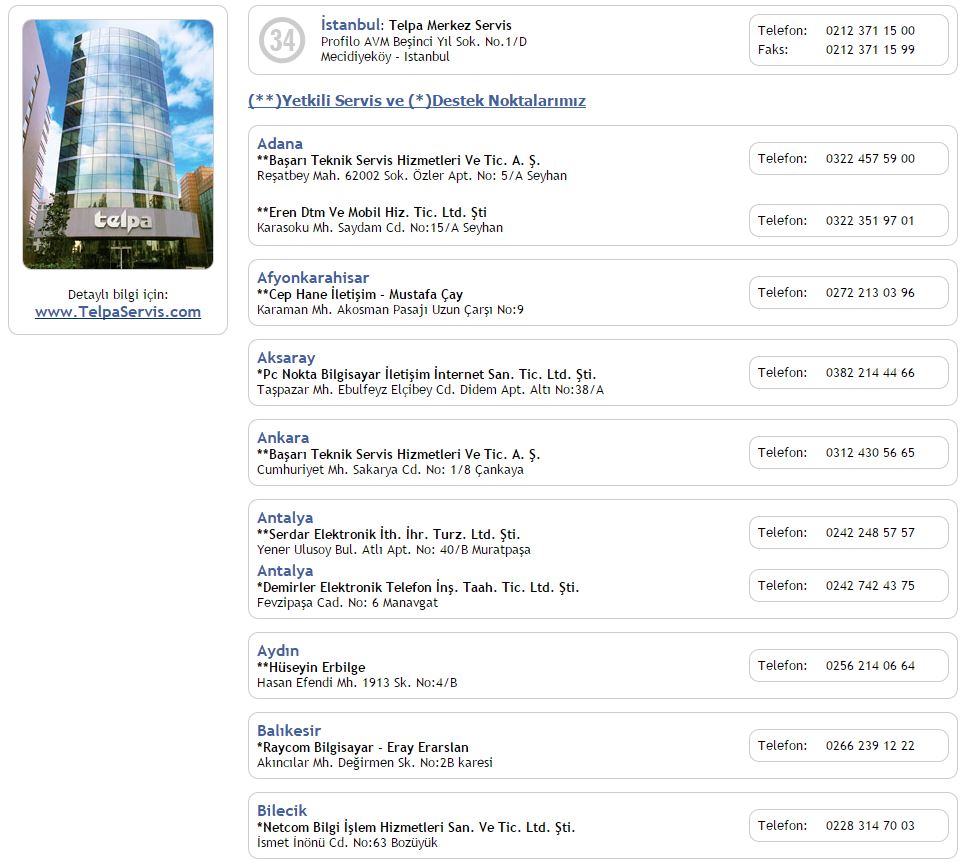Click phone number 0312 430 56 65
The image size is (962, 863).
870,452
